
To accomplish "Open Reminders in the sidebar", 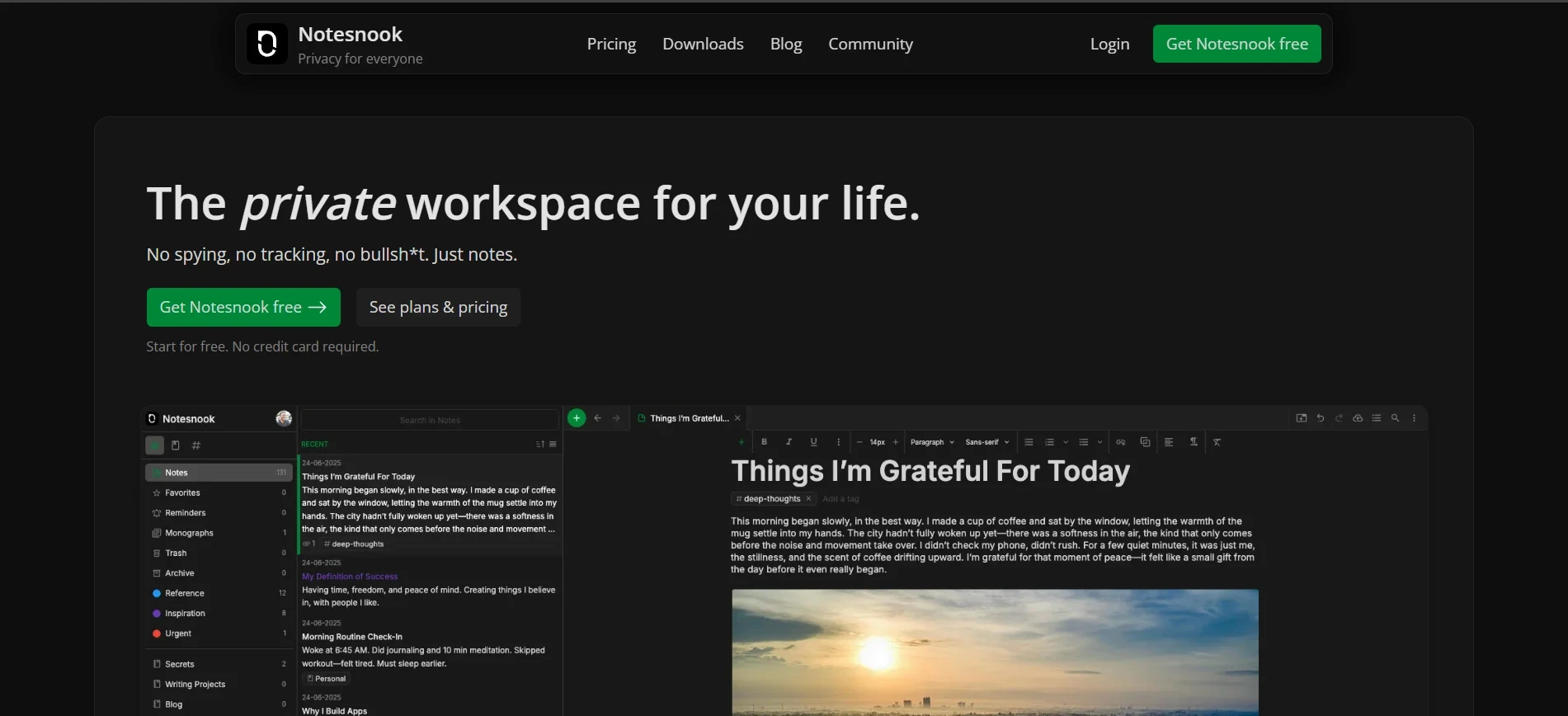I will [219, 513].
